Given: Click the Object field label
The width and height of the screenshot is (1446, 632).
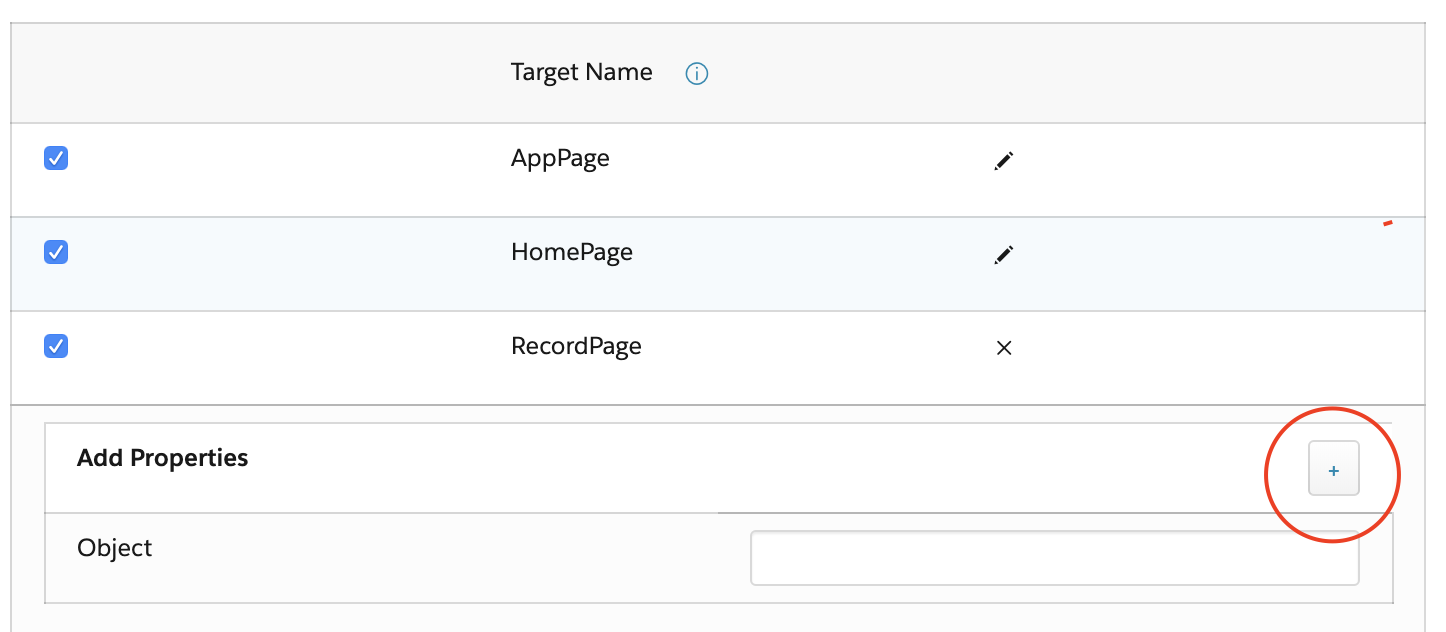Looking at the screenshot, I should click(115, 548).
